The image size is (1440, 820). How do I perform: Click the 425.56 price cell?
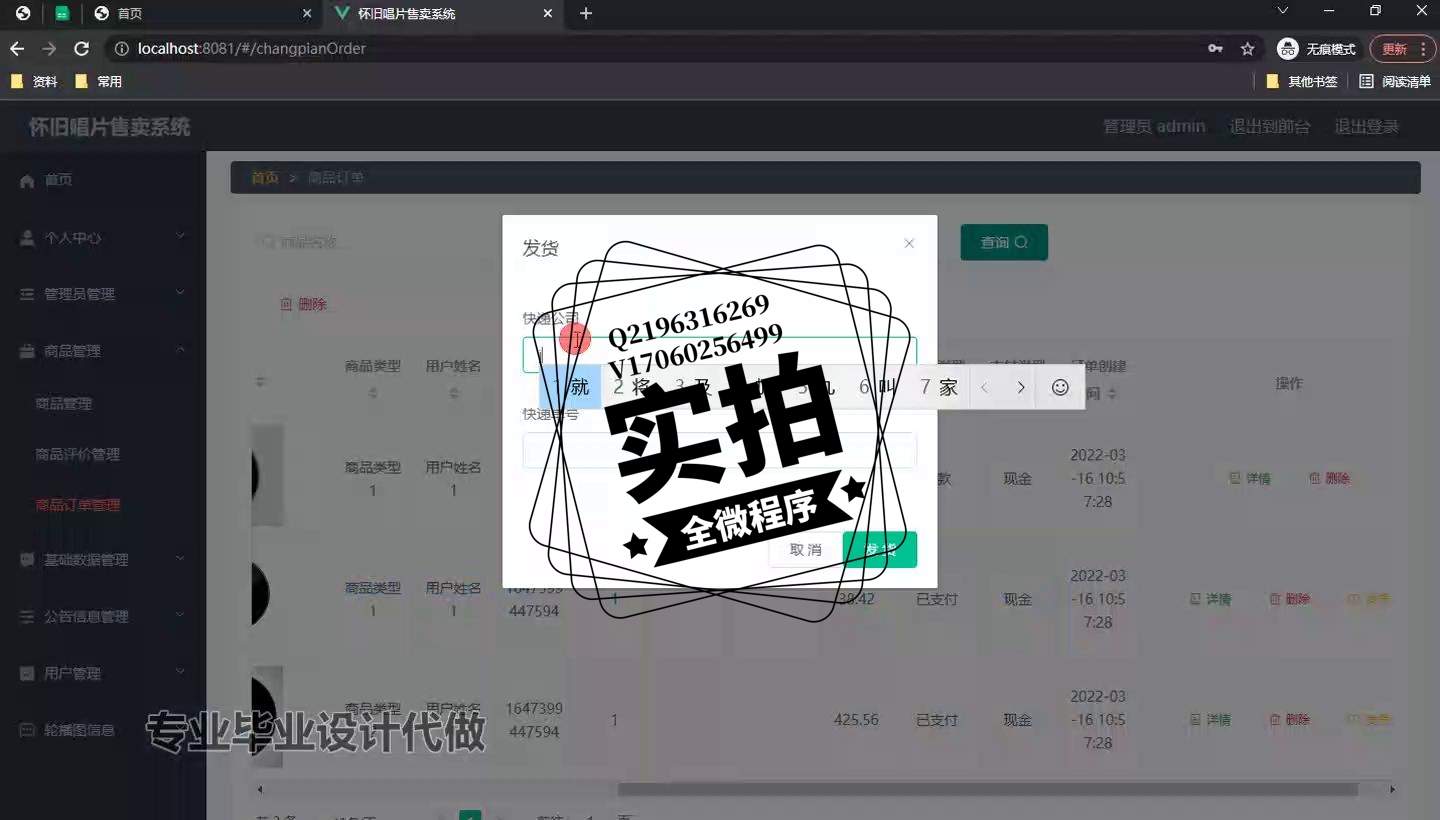(856, 720)
